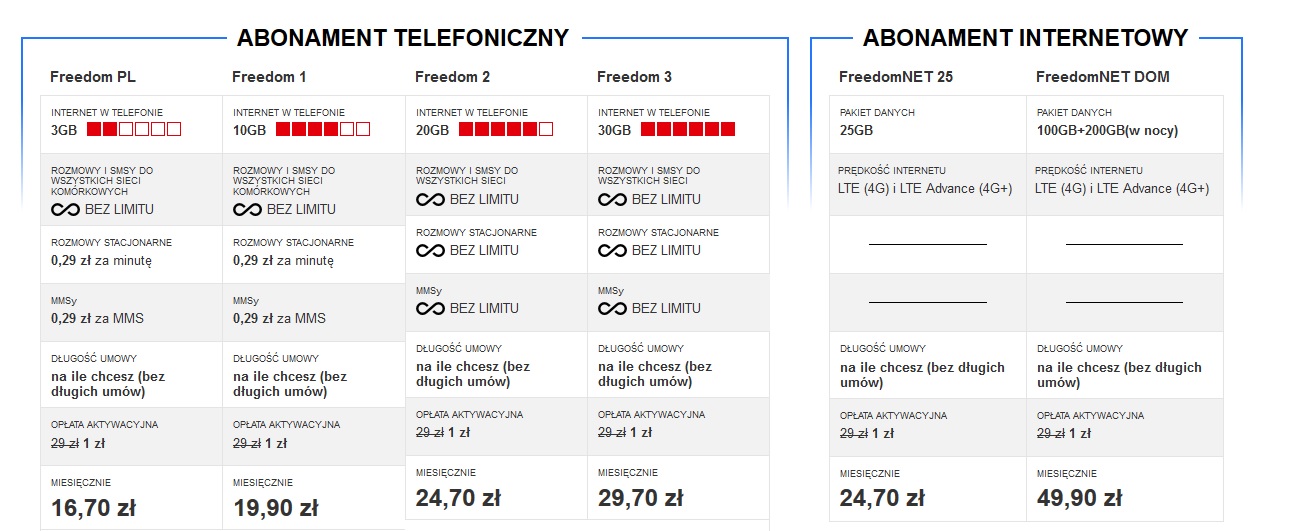Click the Abonament Internetowy section title
The width and height of the screenshot is (1309, 531).
point(1025,38)
